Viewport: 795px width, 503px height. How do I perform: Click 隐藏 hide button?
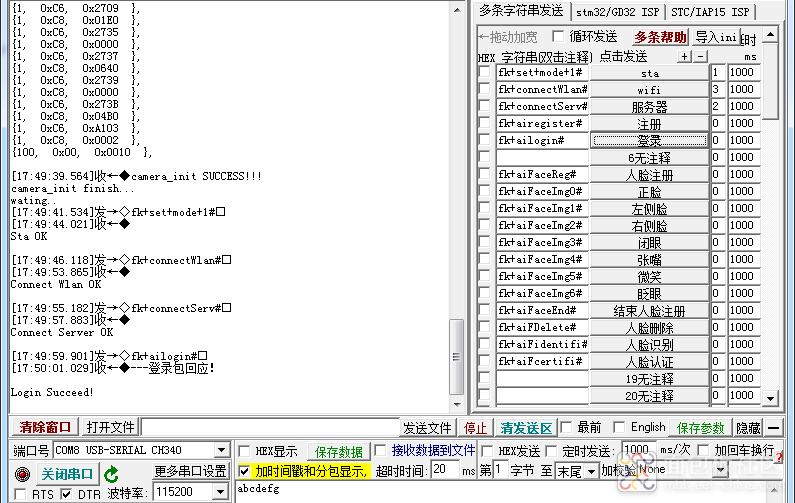(x=748, y=428)
